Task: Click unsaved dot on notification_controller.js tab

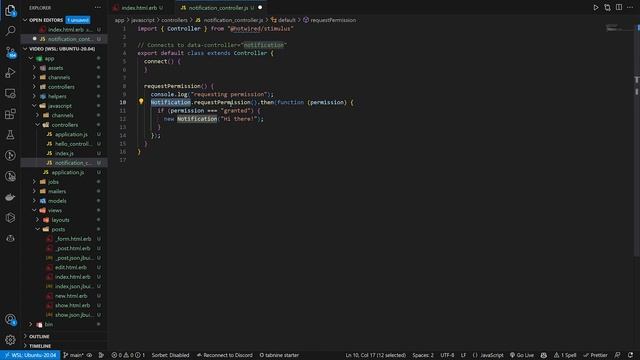Action: click(x=260, y=7)
